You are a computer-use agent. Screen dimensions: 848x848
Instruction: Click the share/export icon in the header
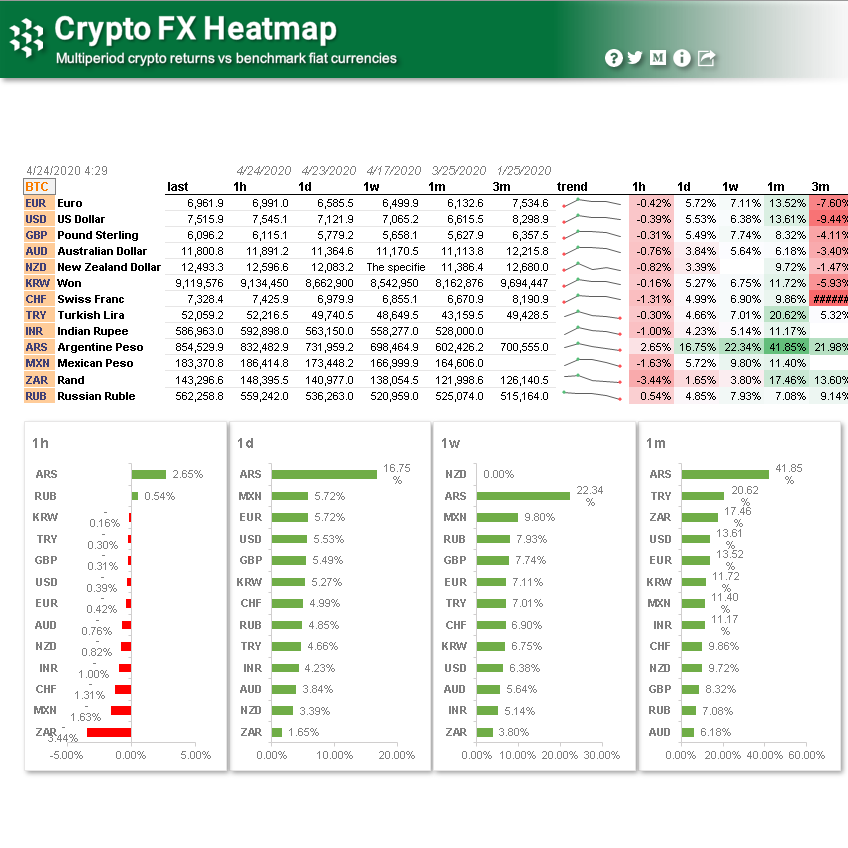(x=705, y=58)
